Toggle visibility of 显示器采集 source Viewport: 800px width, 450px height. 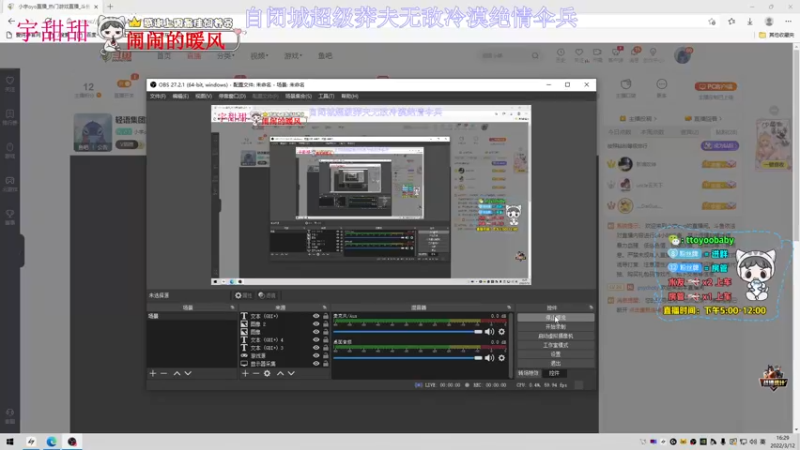pos(316,364)
